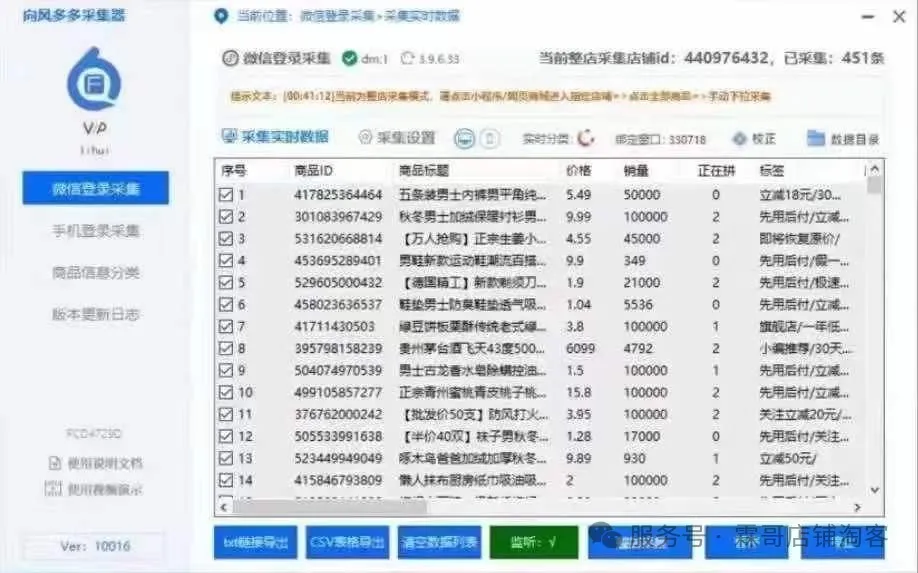Image resolution: width=918 pixels, height=573 pixels.
Task: Open the 使用视频演示 video demo icon
Action: [x=55, y=489]
